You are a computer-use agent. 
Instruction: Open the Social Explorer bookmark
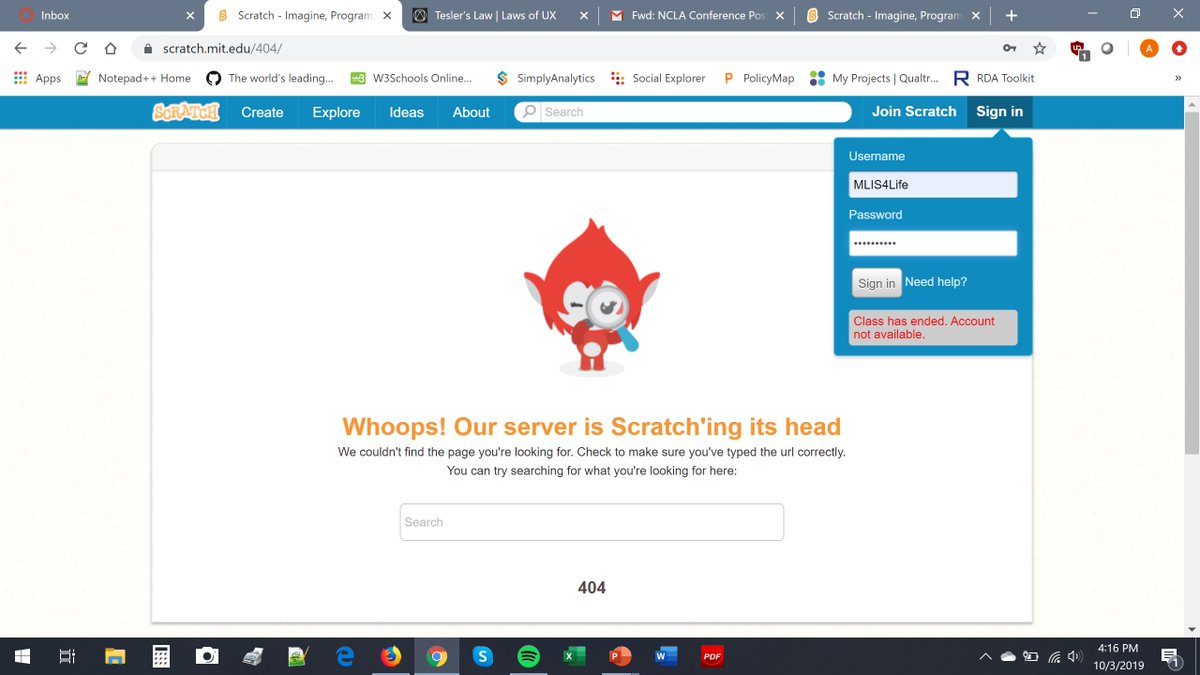coord(658,78)
